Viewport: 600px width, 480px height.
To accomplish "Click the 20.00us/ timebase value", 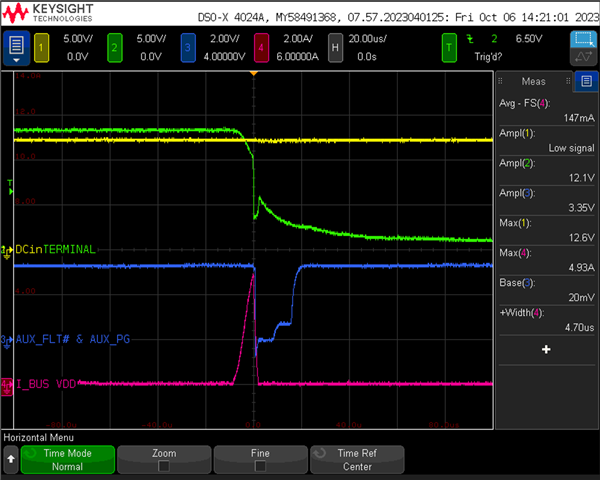I will click(x=367, y=39).
